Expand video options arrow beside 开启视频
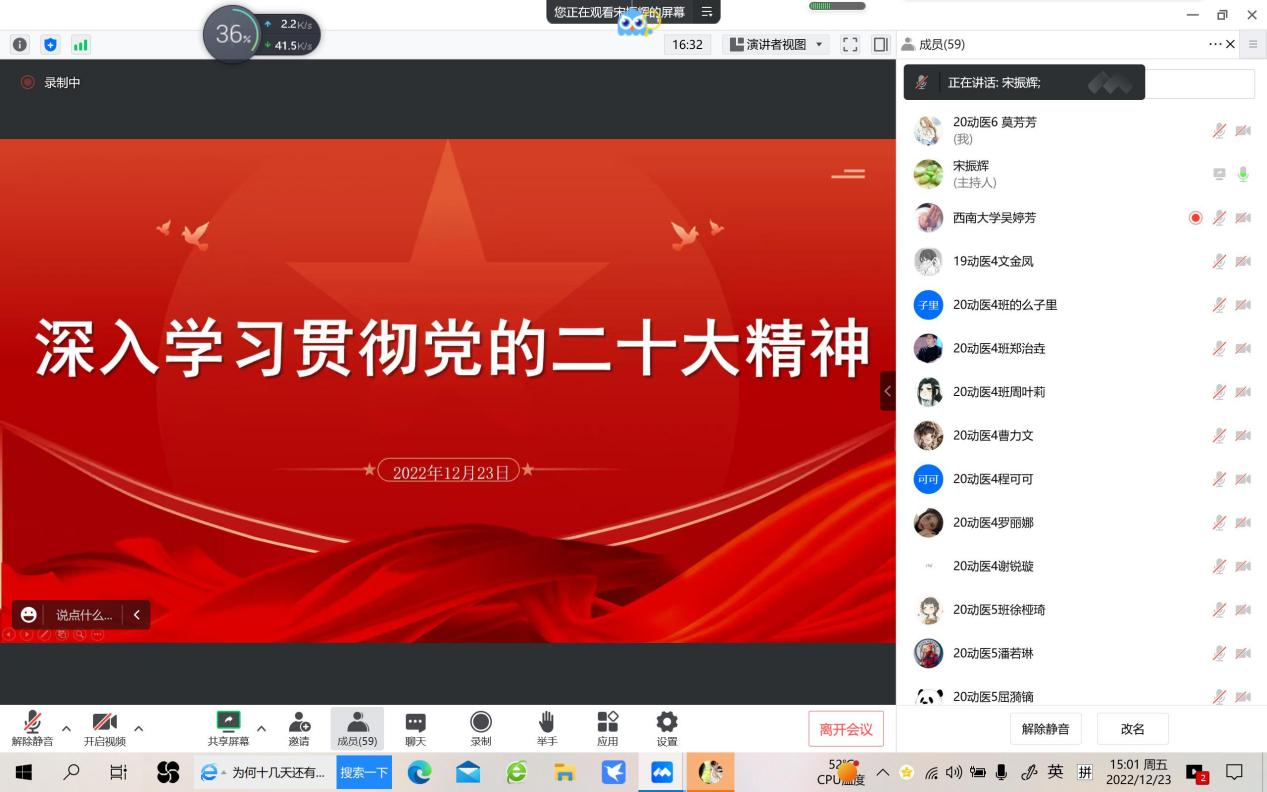This screenshot has height=792, width=1267. point(138,728)
